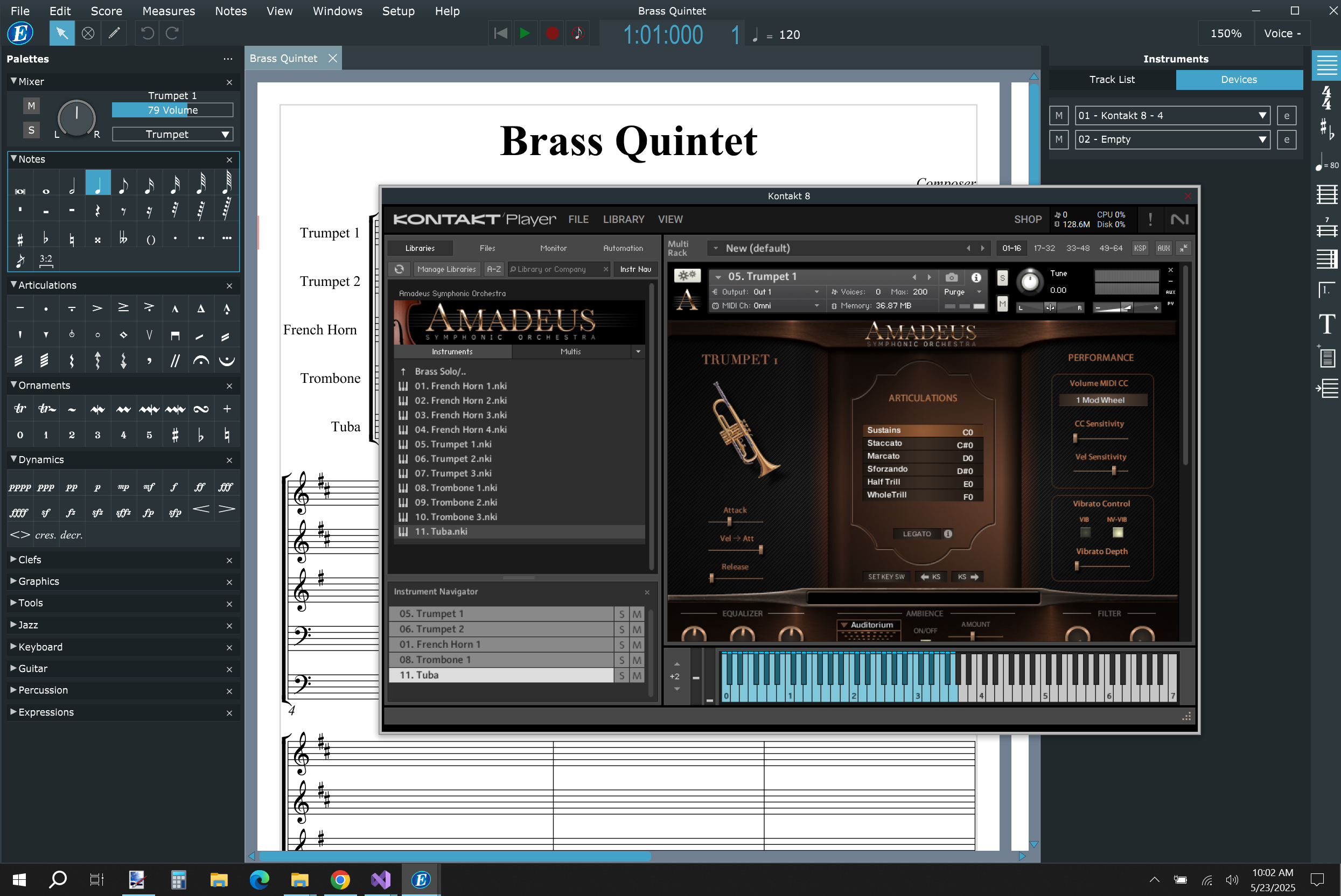Screen dimensions: 1341x896
Task: Click the Multis button in Amadeus library
Action: 570,352
